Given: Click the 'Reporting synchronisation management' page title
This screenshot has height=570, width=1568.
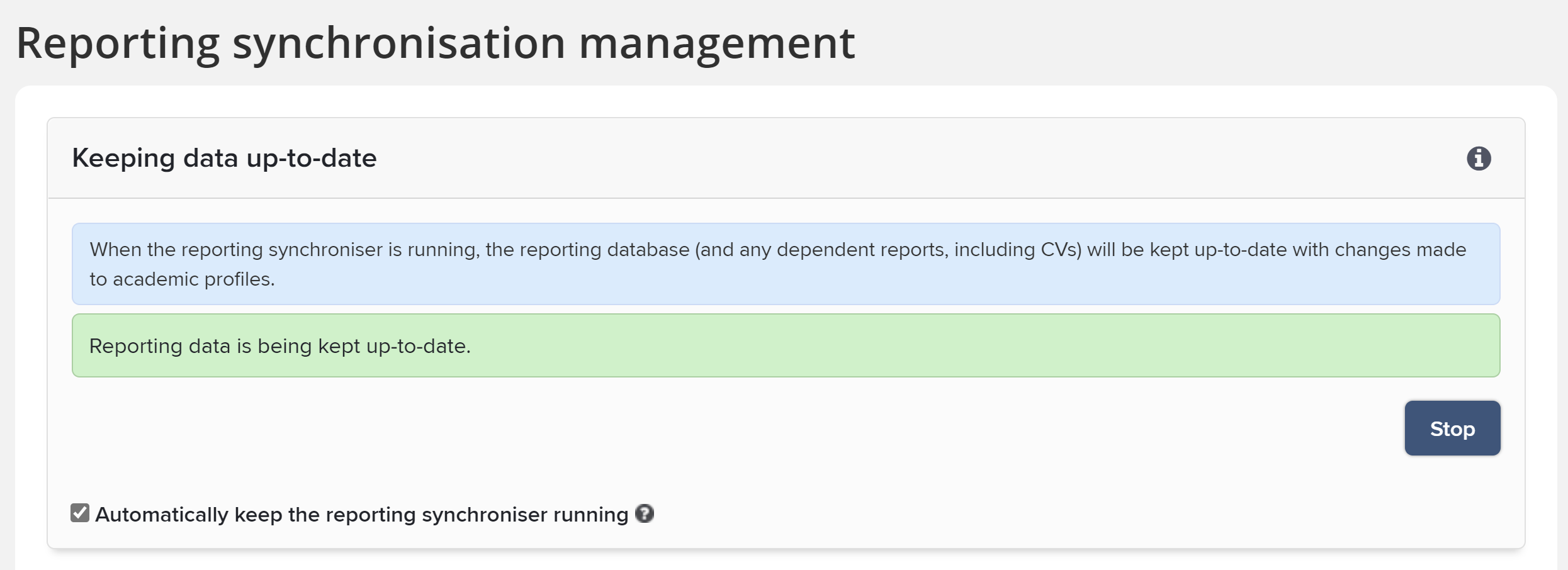Looking at the screenshot, I should 435,43.
